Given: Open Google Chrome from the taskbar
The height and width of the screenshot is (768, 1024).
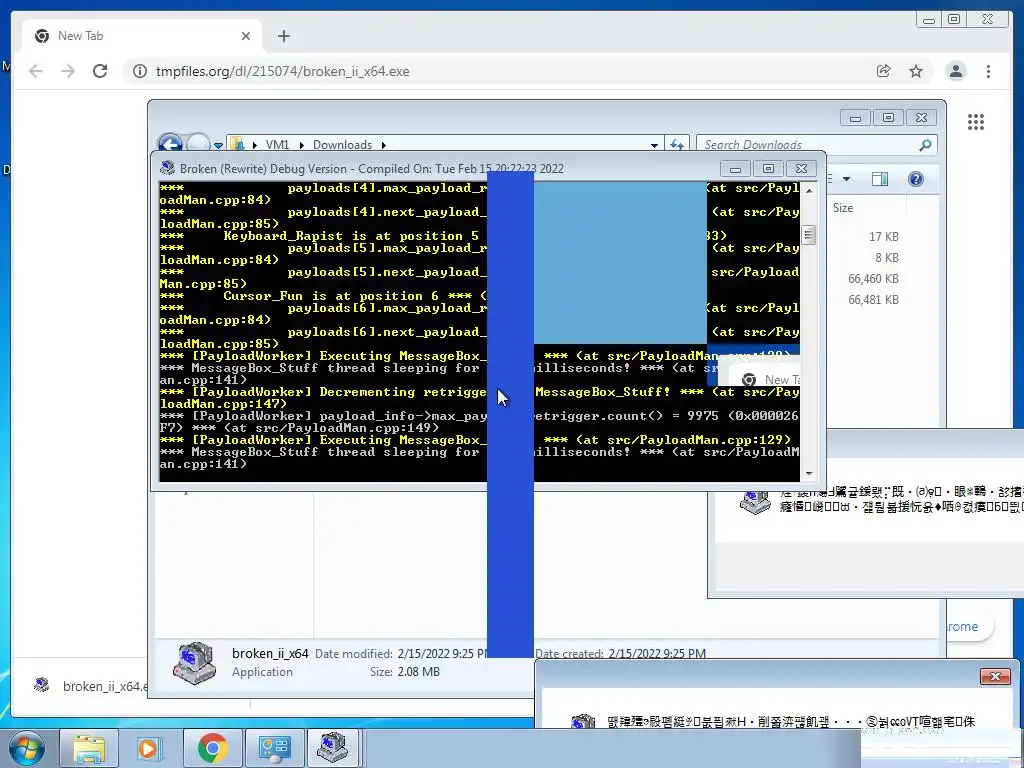Looking at the screenshot, I should tap(212, 748).
